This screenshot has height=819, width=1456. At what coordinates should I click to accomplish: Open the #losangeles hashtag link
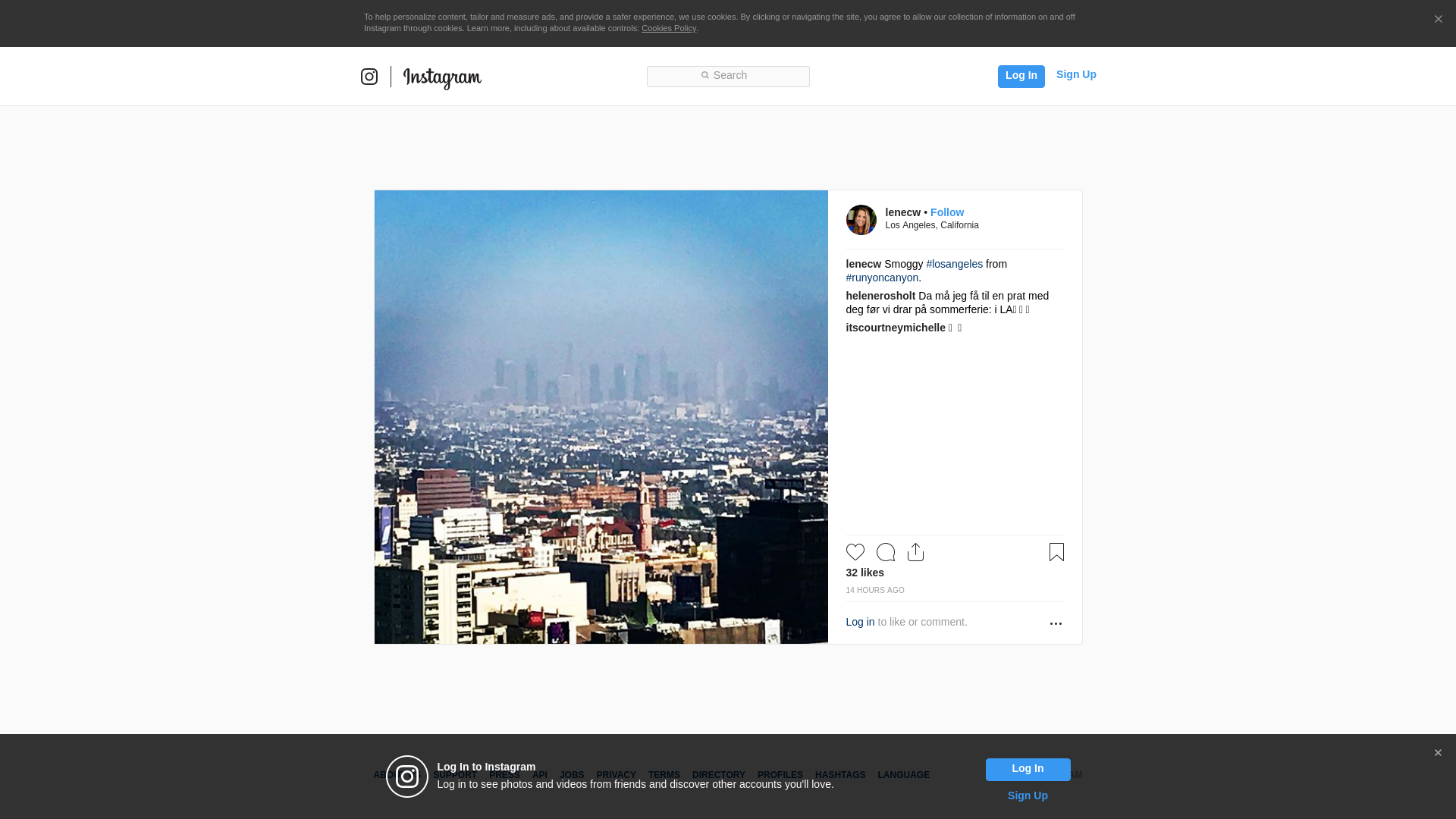pos(954,264)
